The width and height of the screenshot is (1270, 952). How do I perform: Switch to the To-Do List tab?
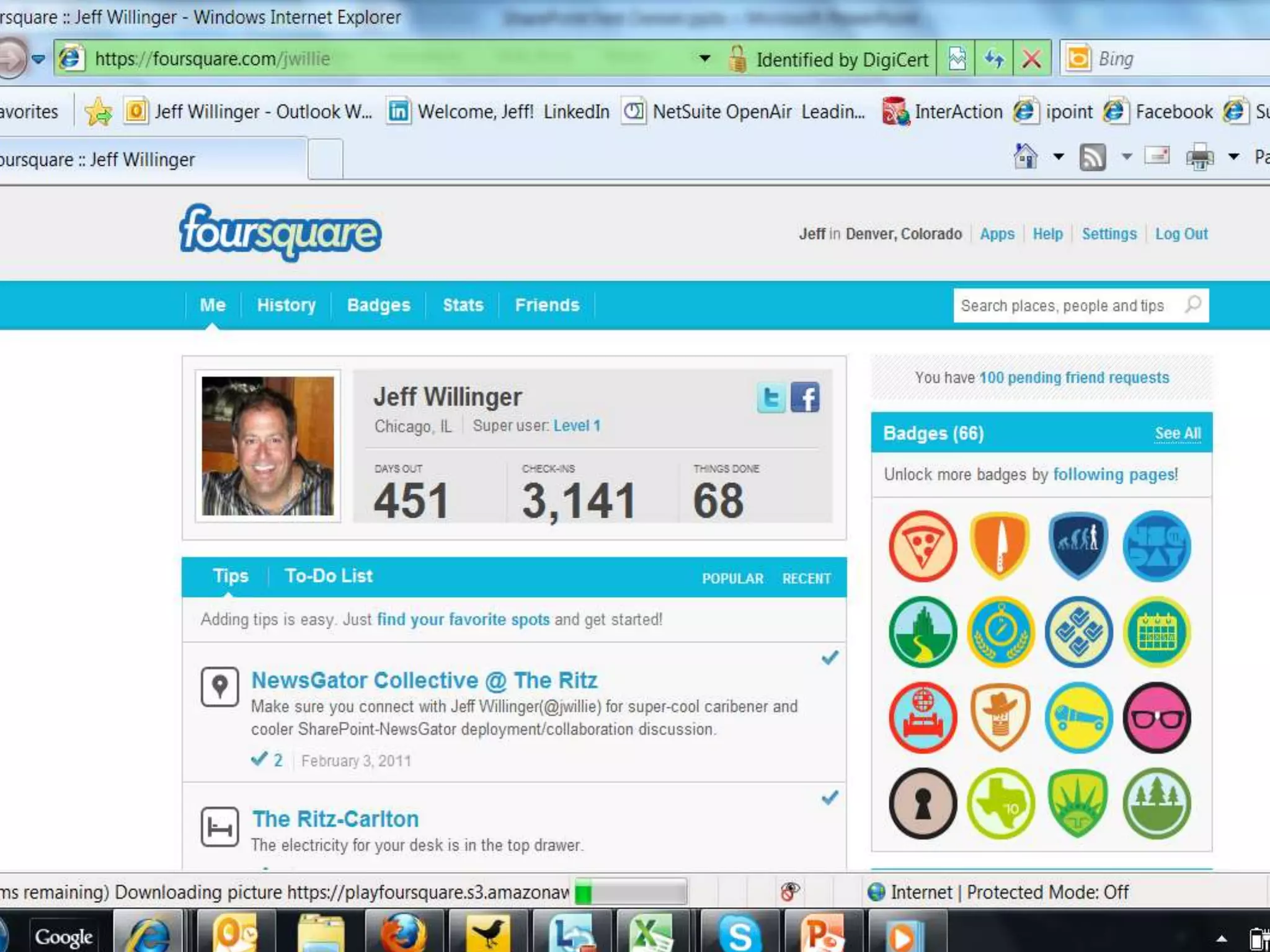point(329,576)
